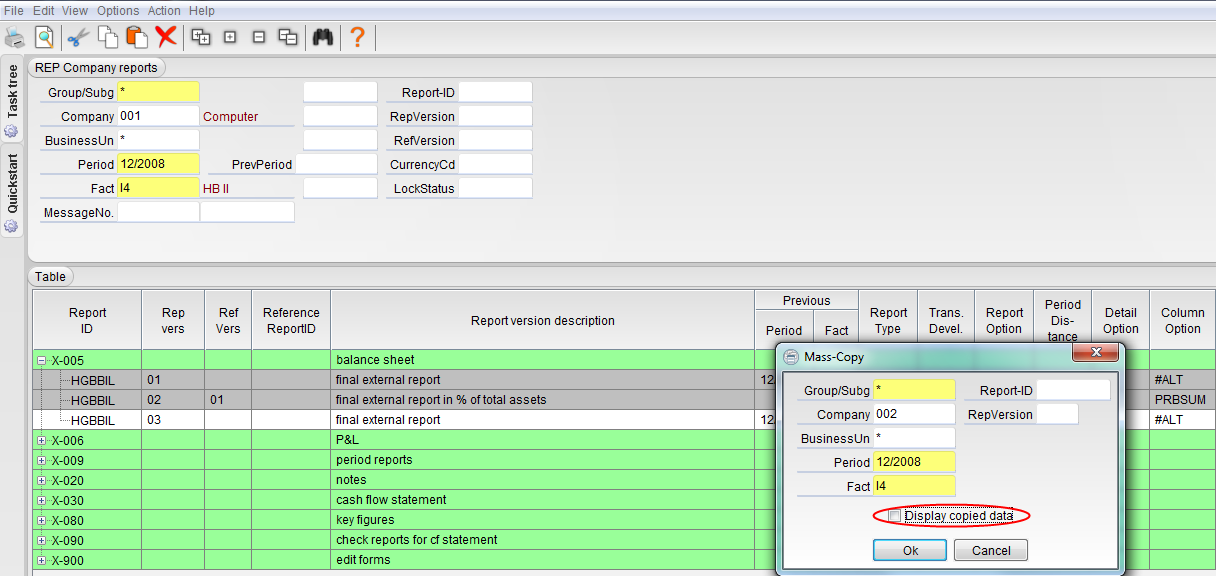Click the Paste clipboard icon
Image resolution: width=1216 pixels, height=576 pixels.
(x=137, y=37)
